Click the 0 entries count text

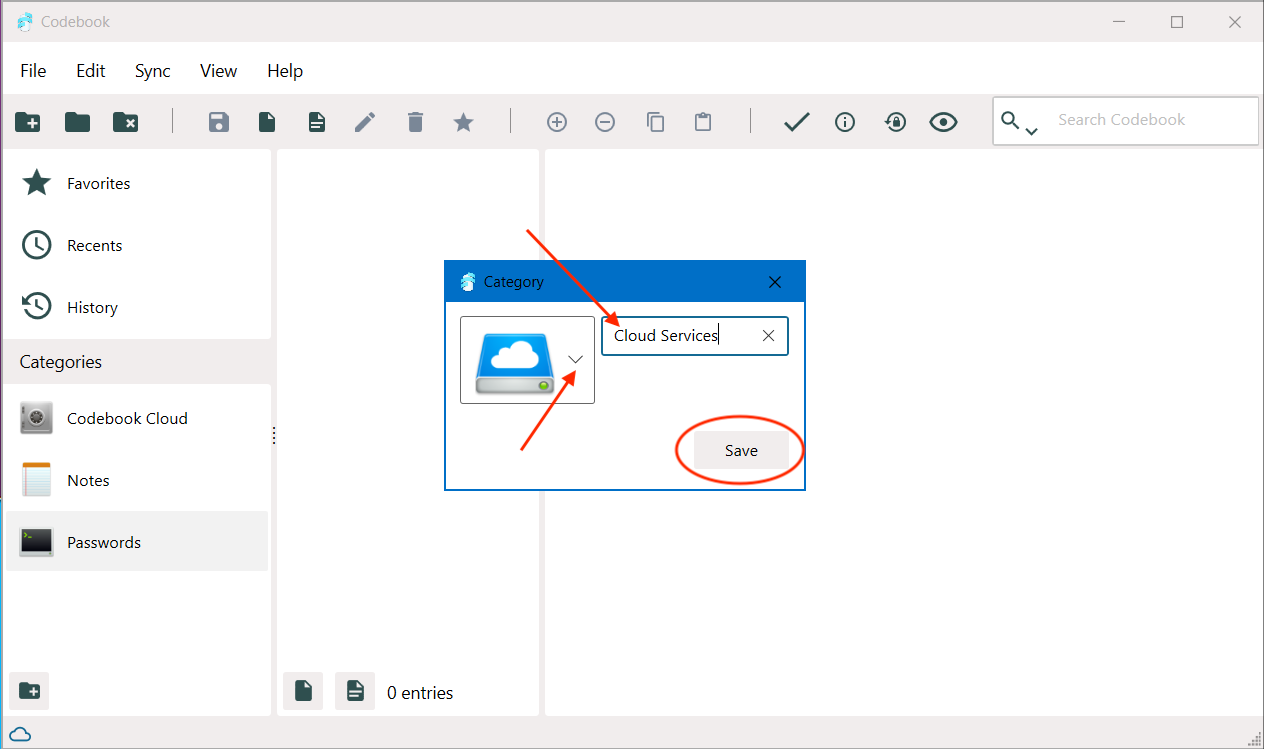pos(420,692)
